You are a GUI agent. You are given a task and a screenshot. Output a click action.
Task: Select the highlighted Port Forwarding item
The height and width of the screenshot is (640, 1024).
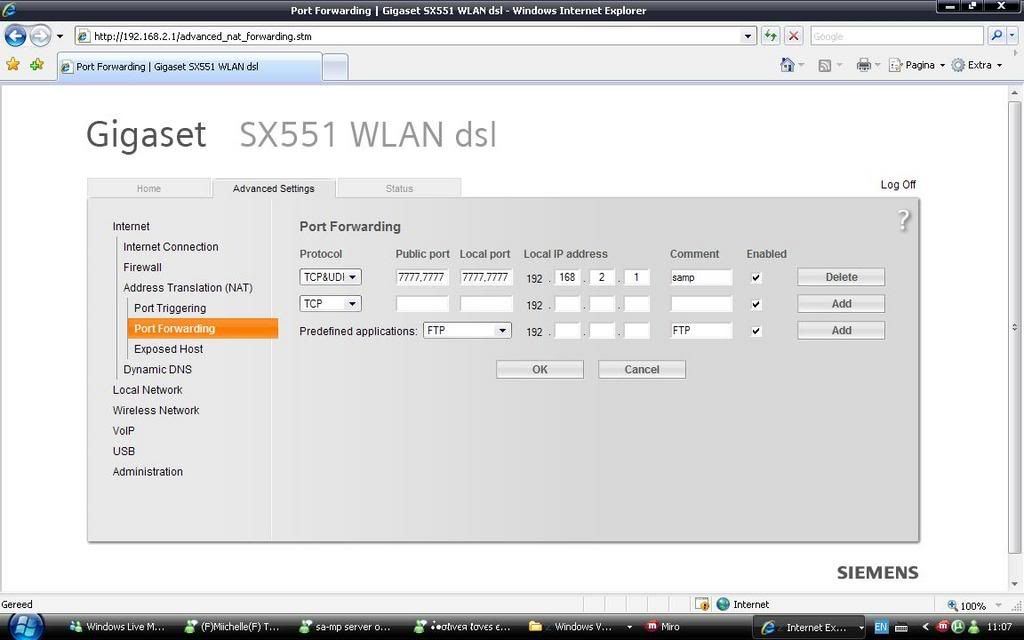(x=202, y=328)
